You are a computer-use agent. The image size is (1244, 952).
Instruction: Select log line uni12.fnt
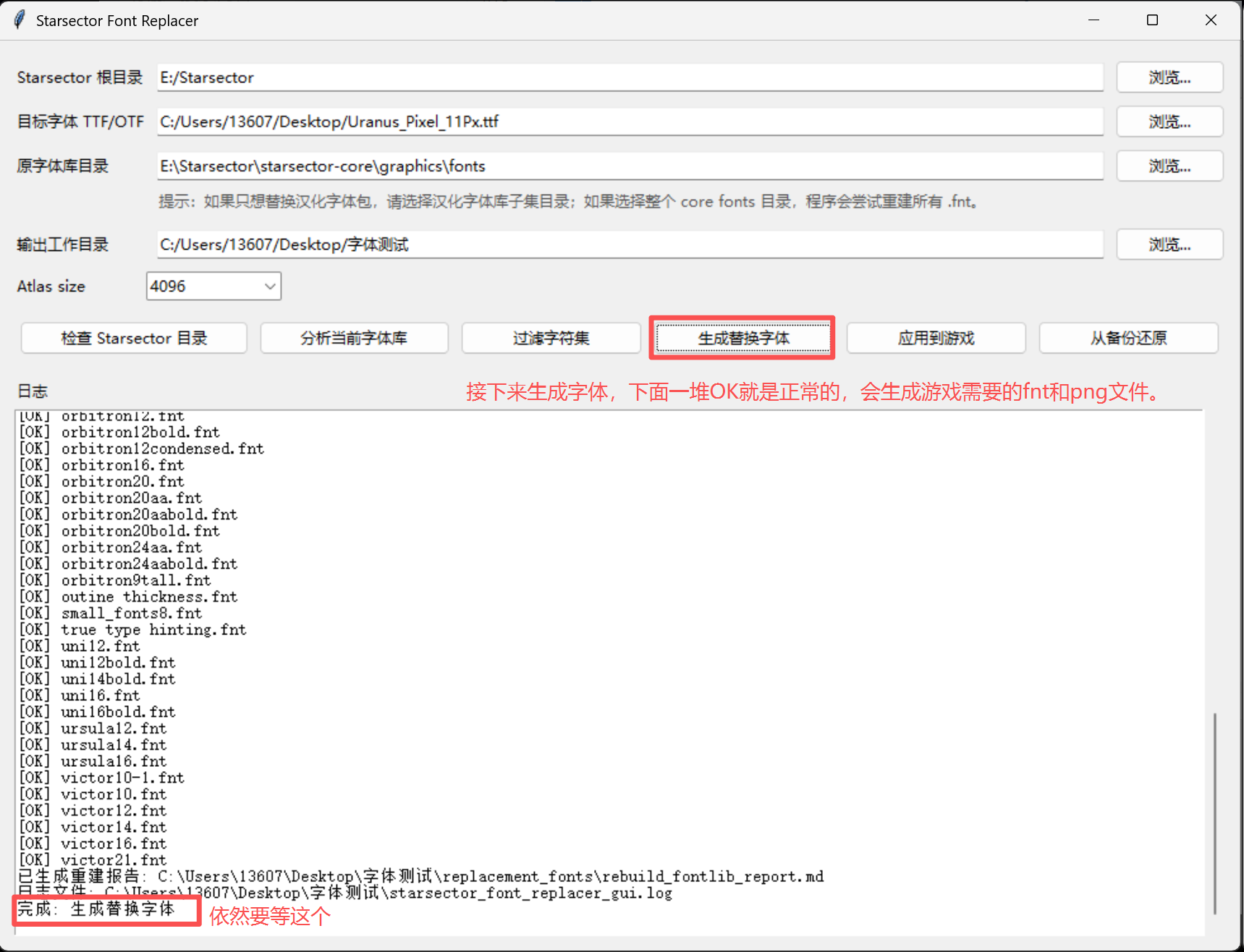(80, 646)
